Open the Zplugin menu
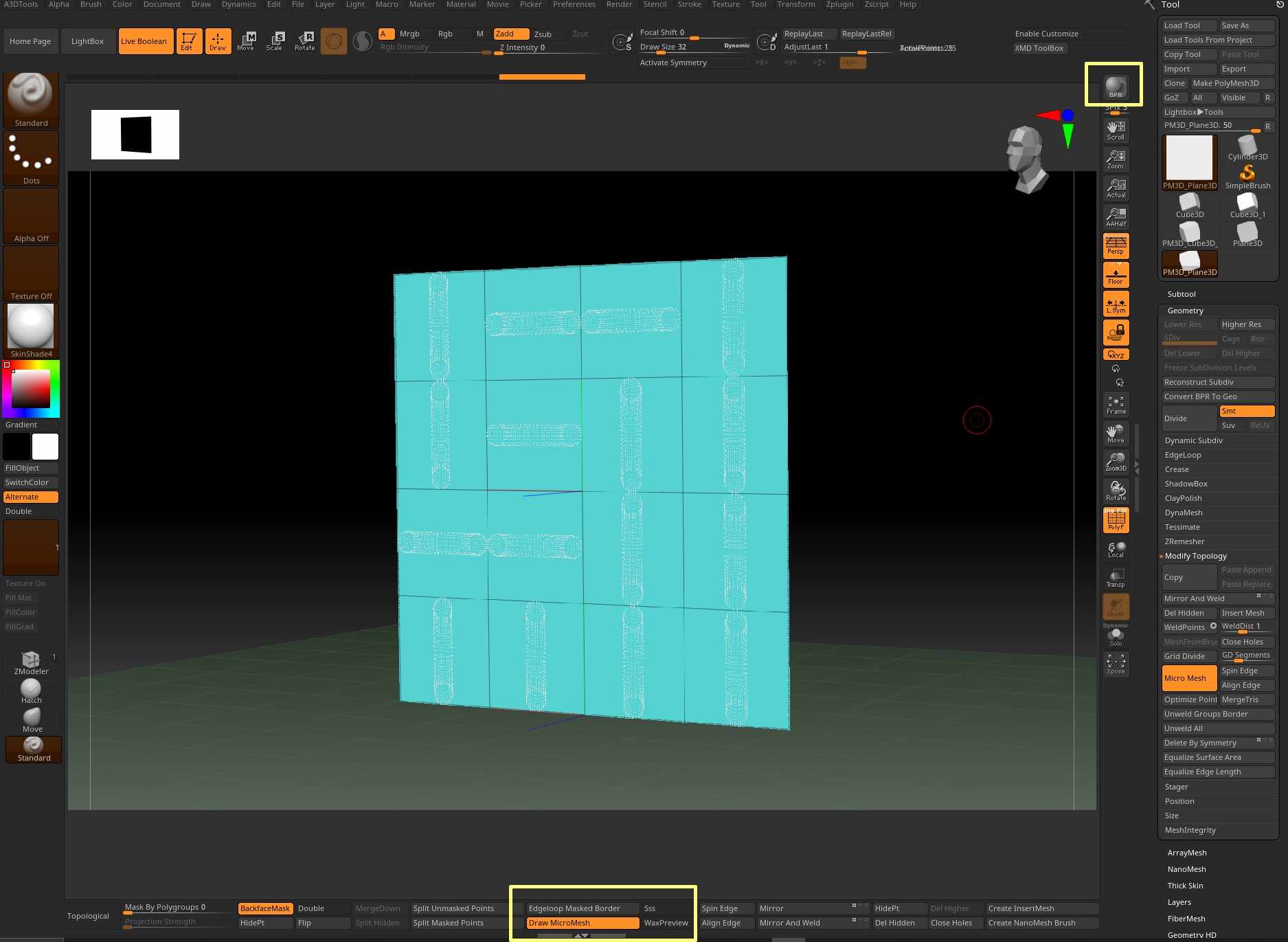Image resolution: width=1288 pixels, height=942 pixels. pyautogui.click(x=839, y=5)
